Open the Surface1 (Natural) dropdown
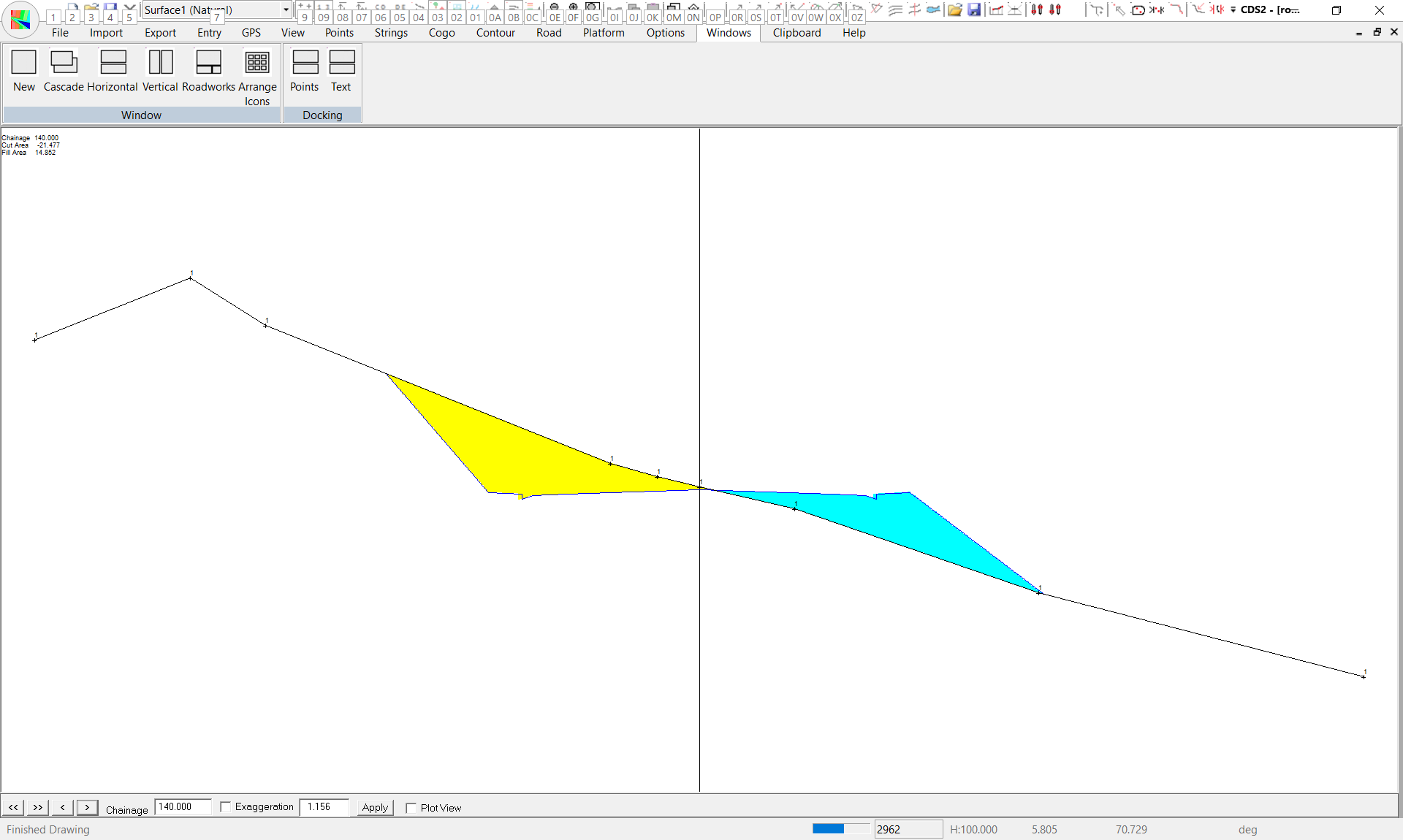The image size is (1403, 840). point(286,9)
